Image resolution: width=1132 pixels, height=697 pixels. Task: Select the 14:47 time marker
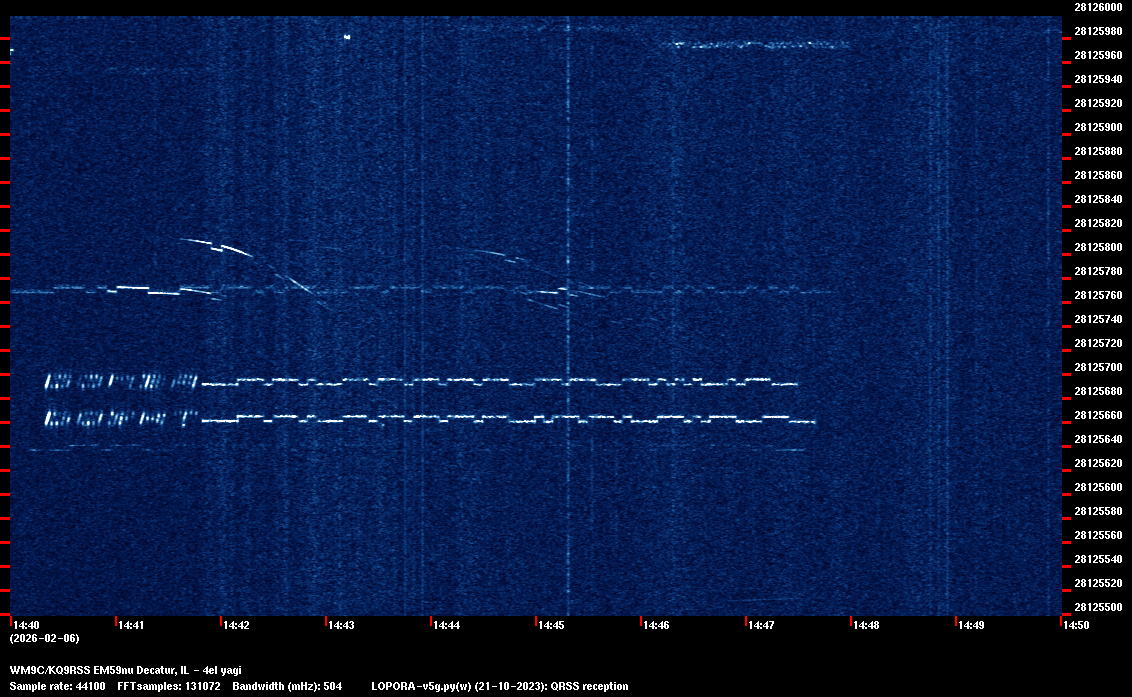(x=761, y=626)
